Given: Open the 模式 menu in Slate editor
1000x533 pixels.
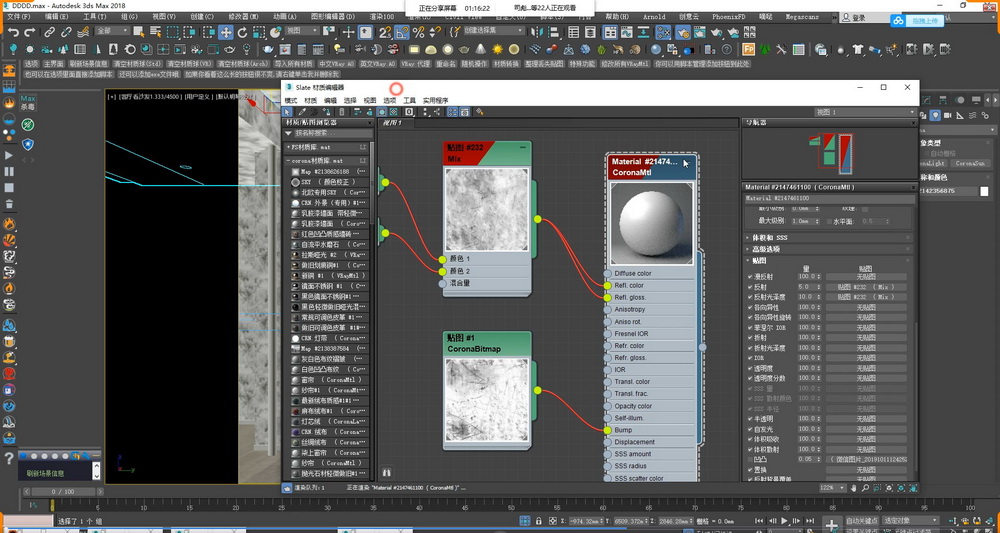Looking at the screenshot, I should point(291,100).
